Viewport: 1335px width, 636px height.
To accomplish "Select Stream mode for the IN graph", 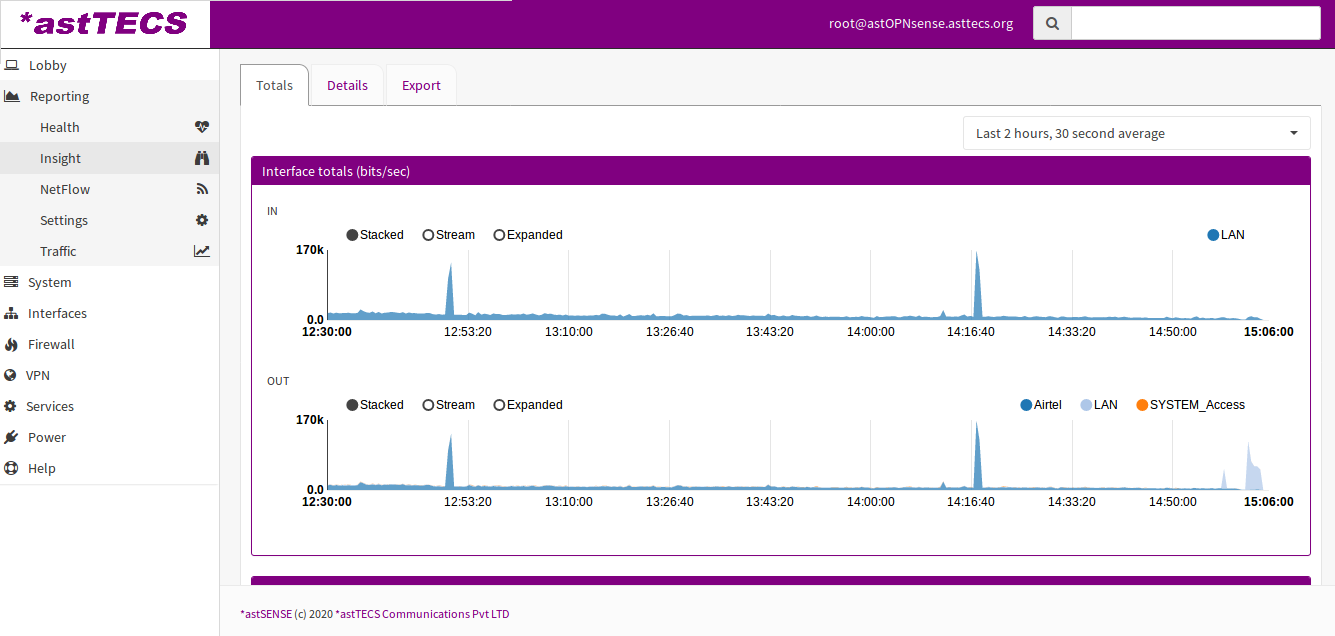I will (429, 235).
